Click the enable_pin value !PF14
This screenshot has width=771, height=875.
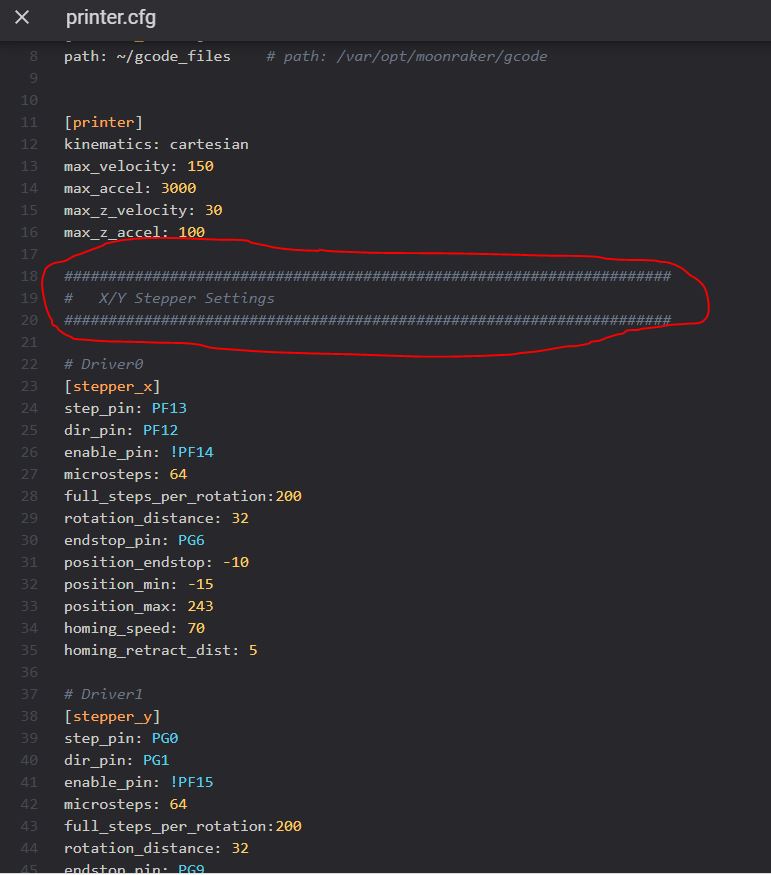(x=191, y=452)
